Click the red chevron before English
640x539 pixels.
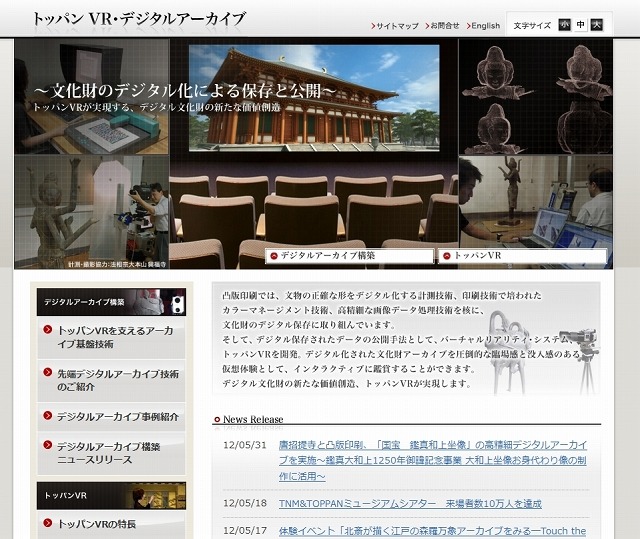tap(469, 26)
